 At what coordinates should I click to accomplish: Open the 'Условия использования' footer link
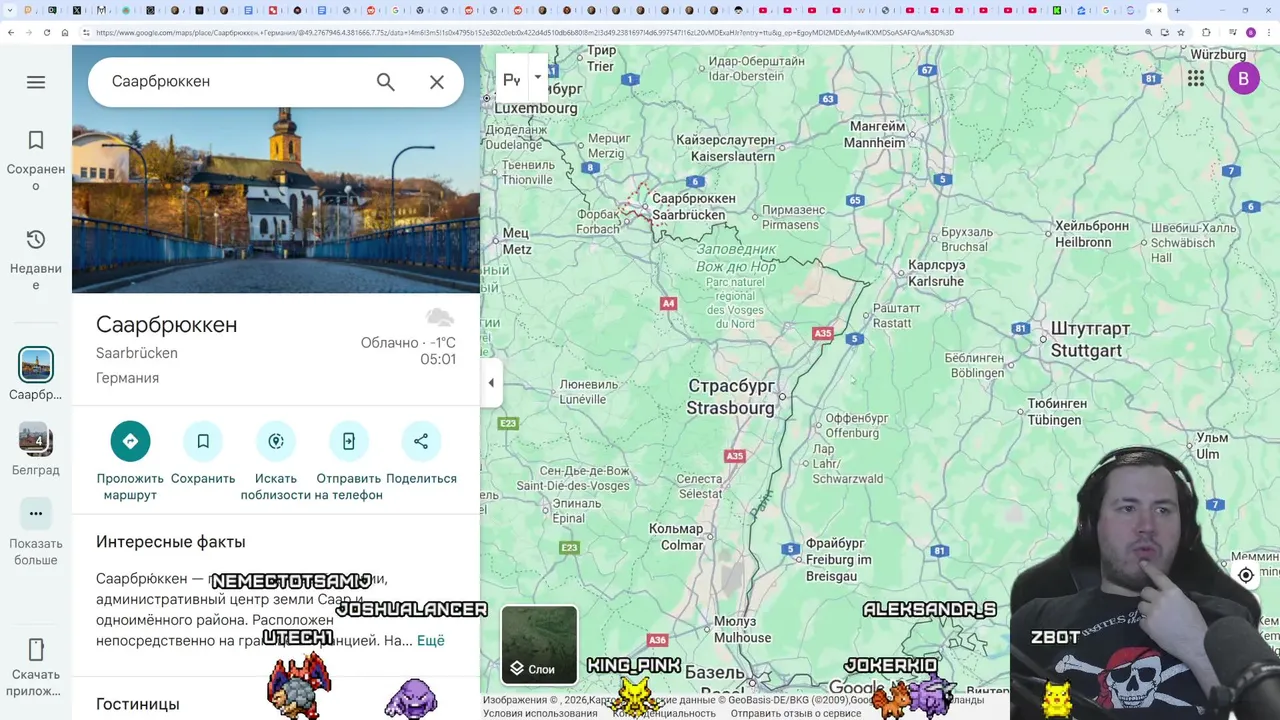pos(540,713)
